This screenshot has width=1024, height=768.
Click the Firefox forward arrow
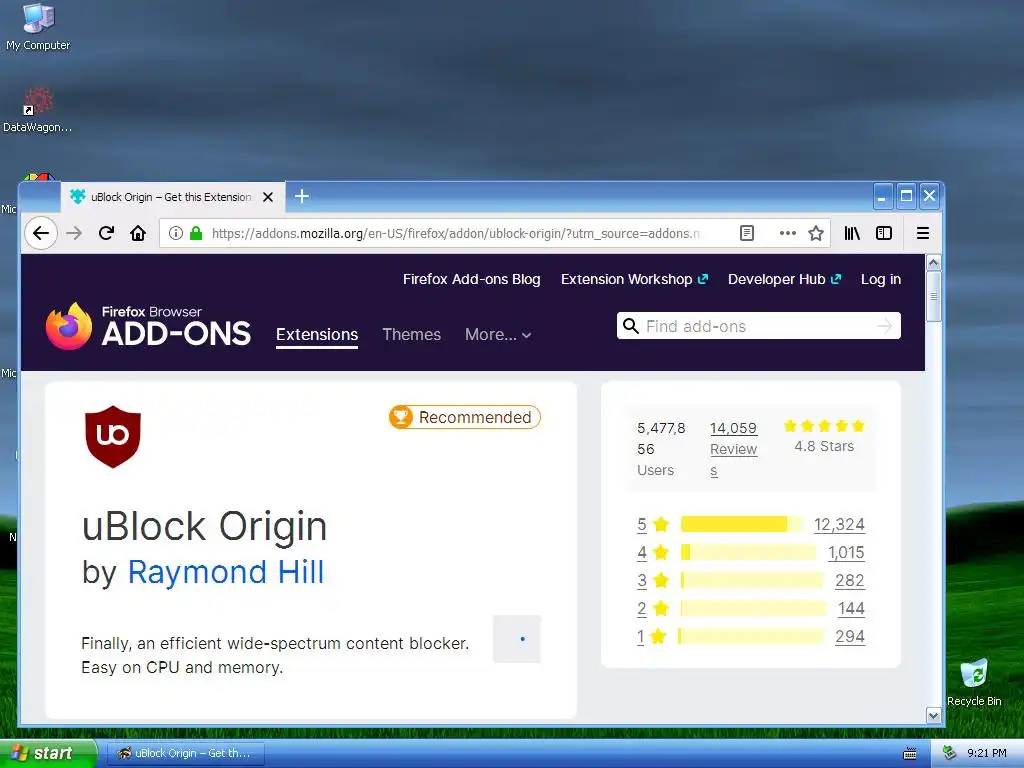[74, 233]
